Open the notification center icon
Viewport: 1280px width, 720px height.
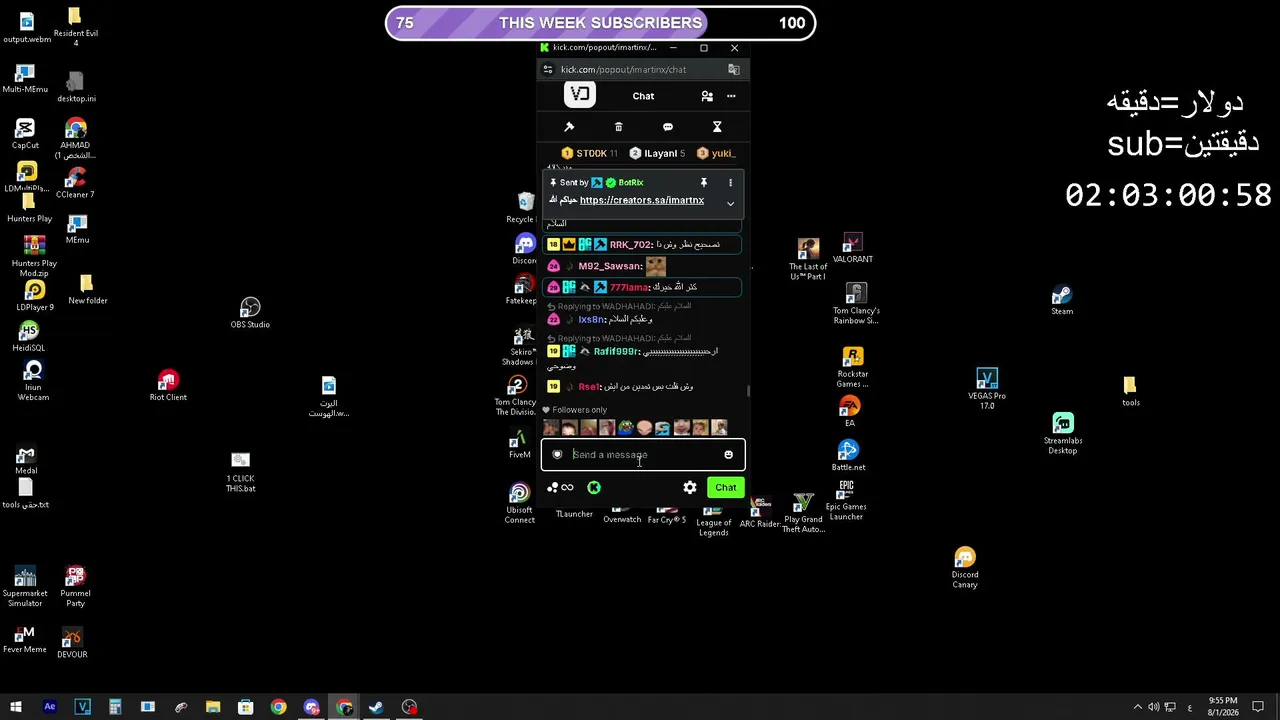click(x=1260, y=707)
